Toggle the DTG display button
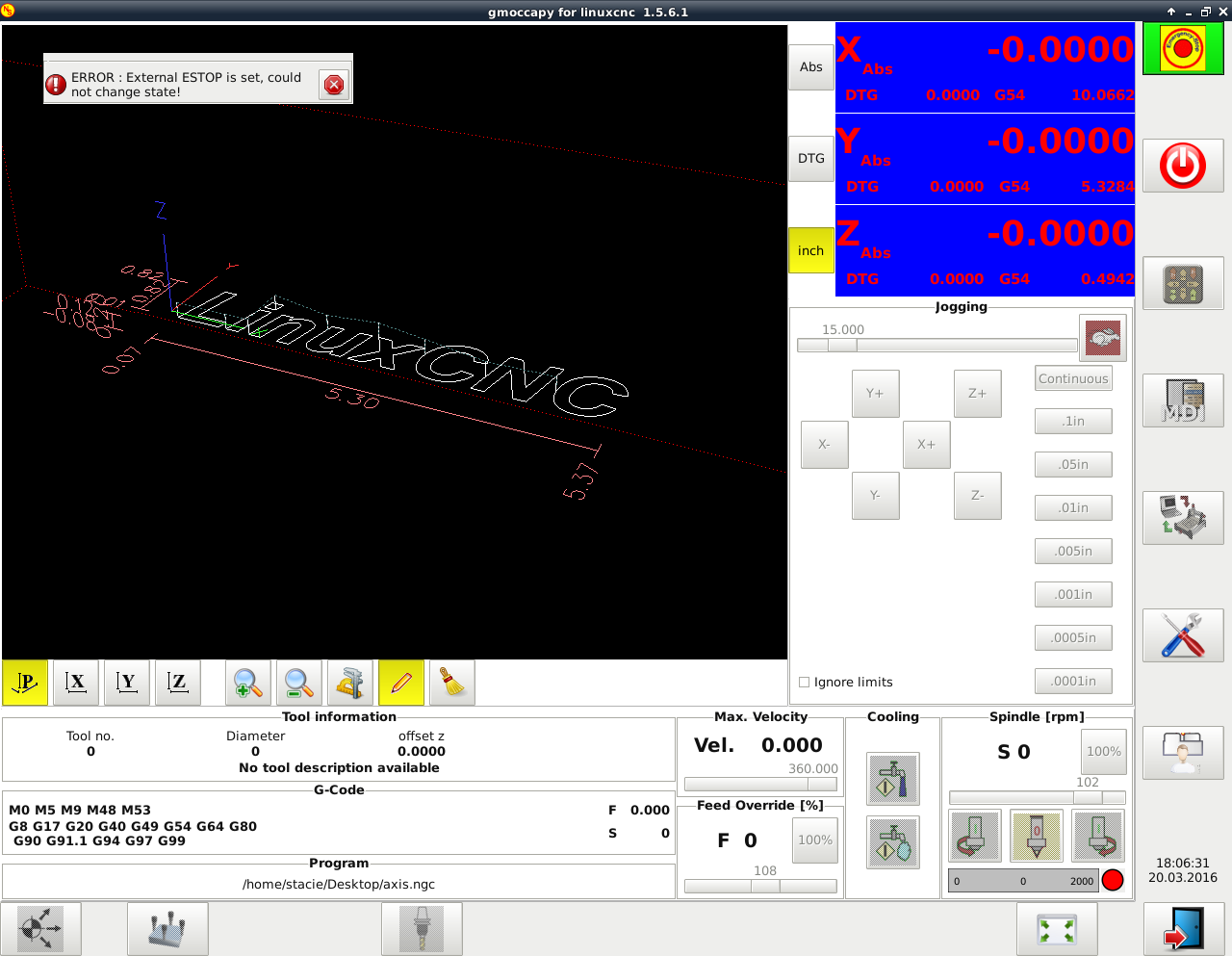1232x956 pixels. point(811,159)
